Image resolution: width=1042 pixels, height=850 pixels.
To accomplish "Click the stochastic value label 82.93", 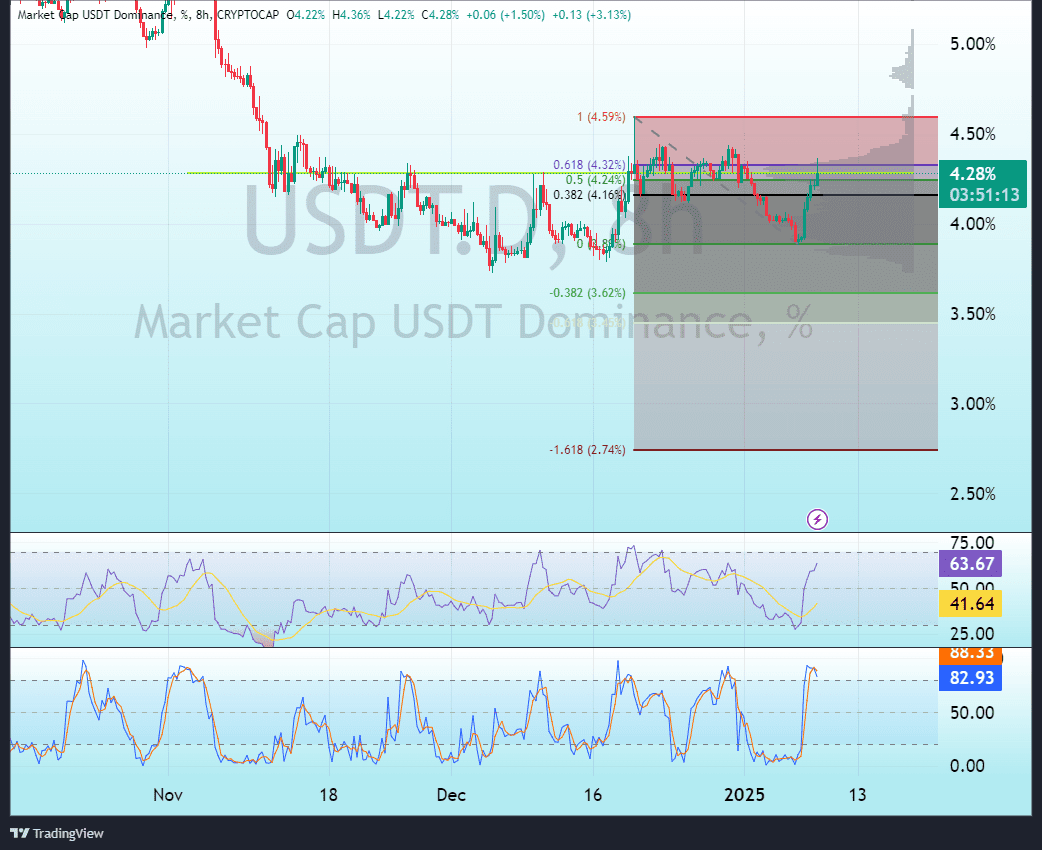I will pos(970,678).
